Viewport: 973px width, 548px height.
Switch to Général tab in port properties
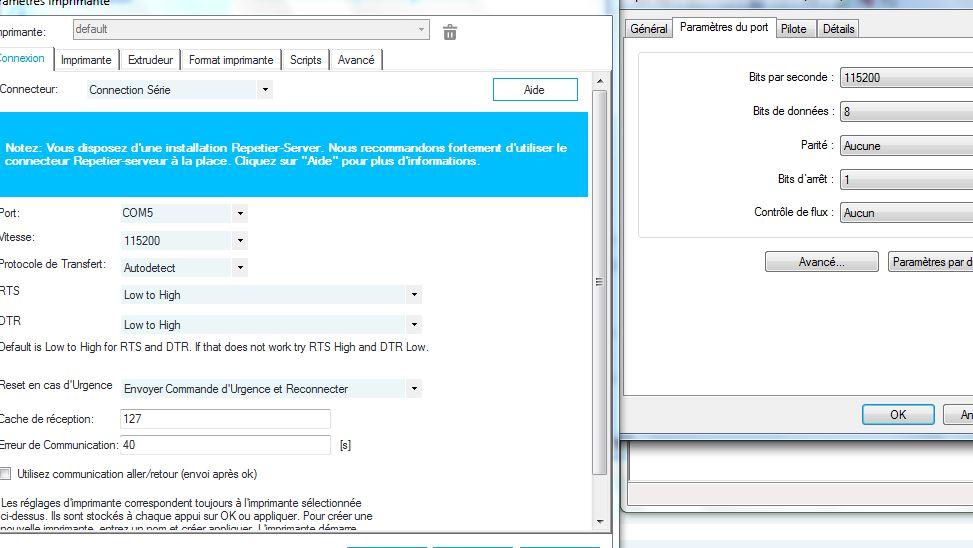pos(648,29)
